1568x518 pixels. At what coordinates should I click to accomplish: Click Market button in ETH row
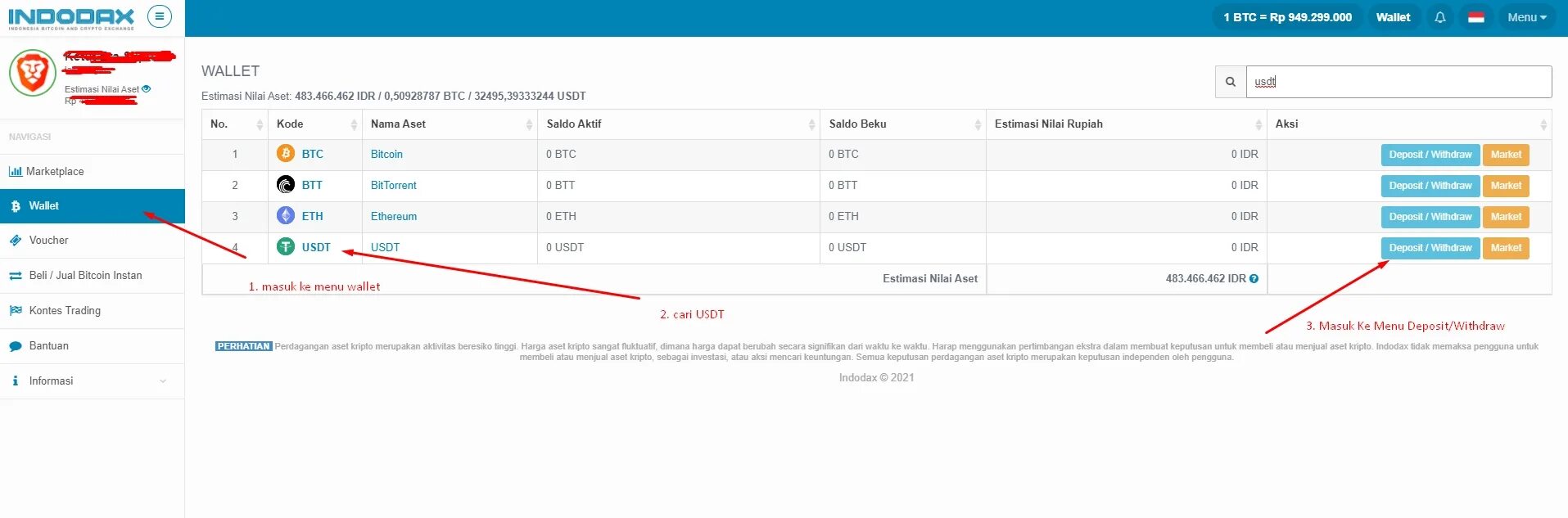1506,217
